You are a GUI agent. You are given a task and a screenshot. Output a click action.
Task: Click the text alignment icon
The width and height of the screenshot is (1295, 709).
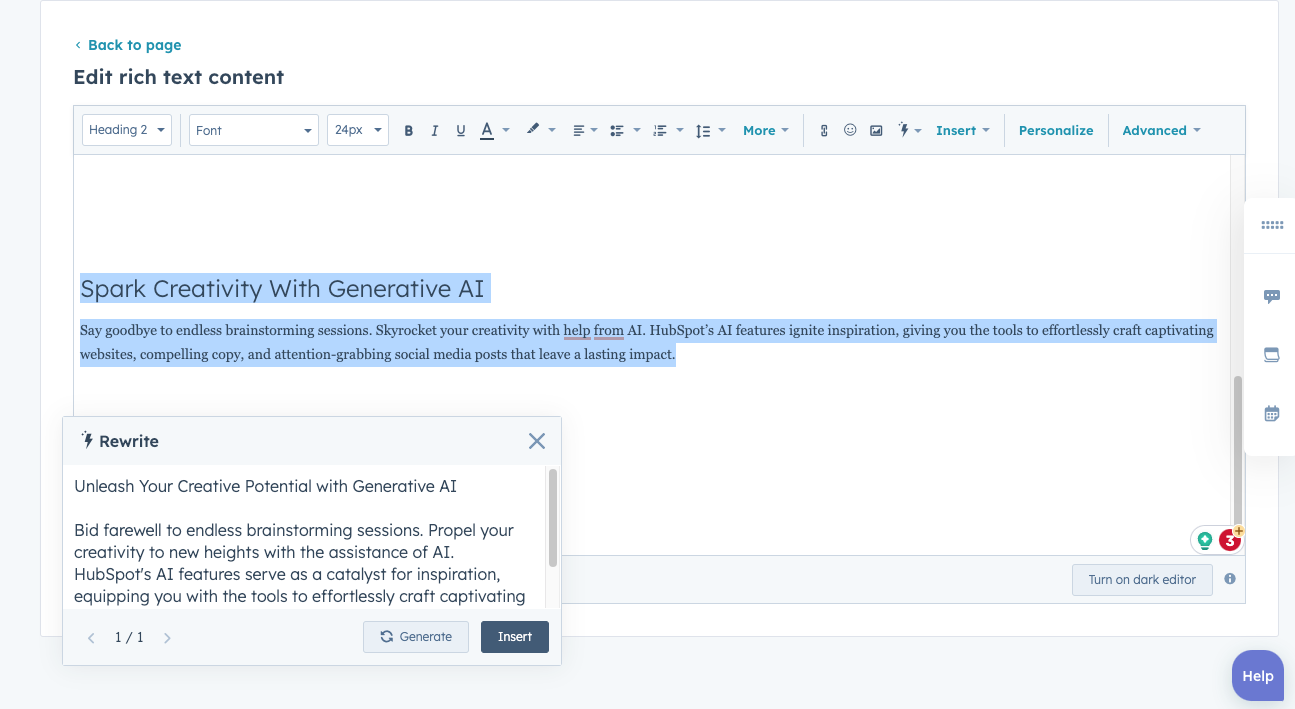pyautogui.click(x=579, y=131)
